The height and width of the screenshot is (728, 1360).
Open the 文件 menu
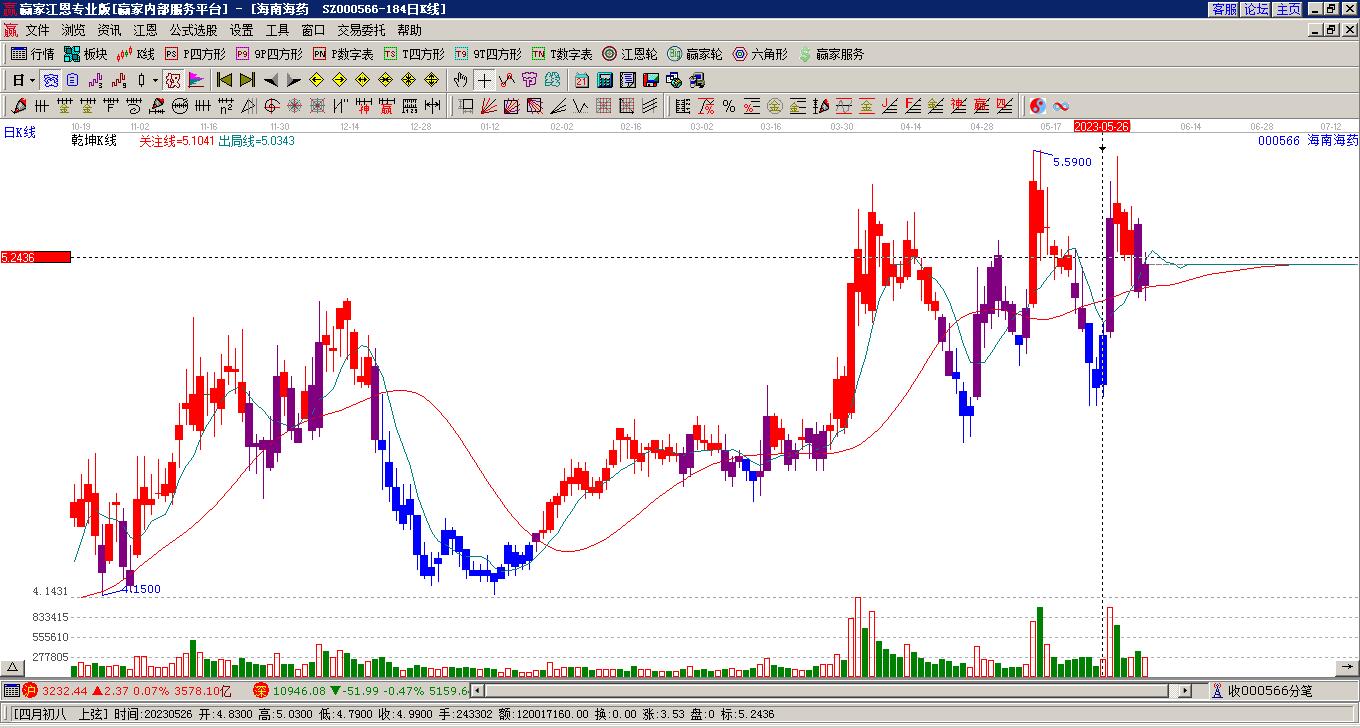pyautogui.click(x=38, y=30)
